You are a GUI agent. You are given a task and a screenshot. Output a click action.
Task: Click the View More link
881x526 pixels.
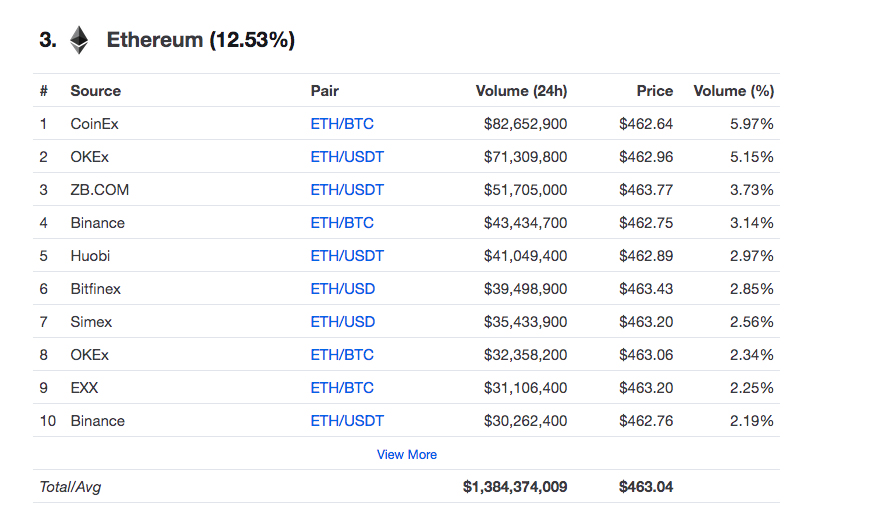coord(406,455)
